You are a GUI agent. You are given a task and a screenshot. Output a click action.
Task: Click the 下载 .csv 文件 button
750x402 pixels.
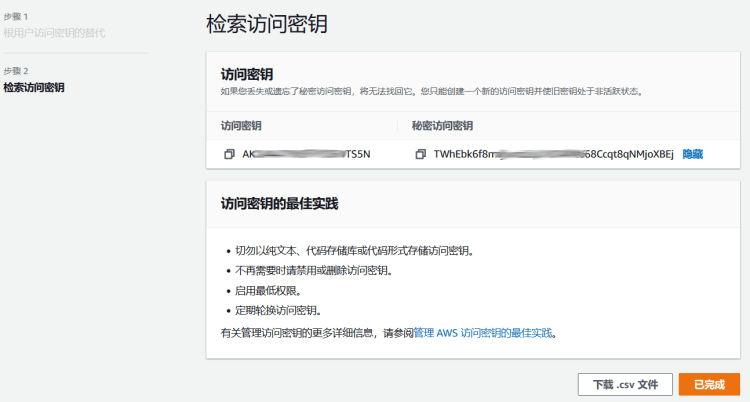[x=625, y=384]
